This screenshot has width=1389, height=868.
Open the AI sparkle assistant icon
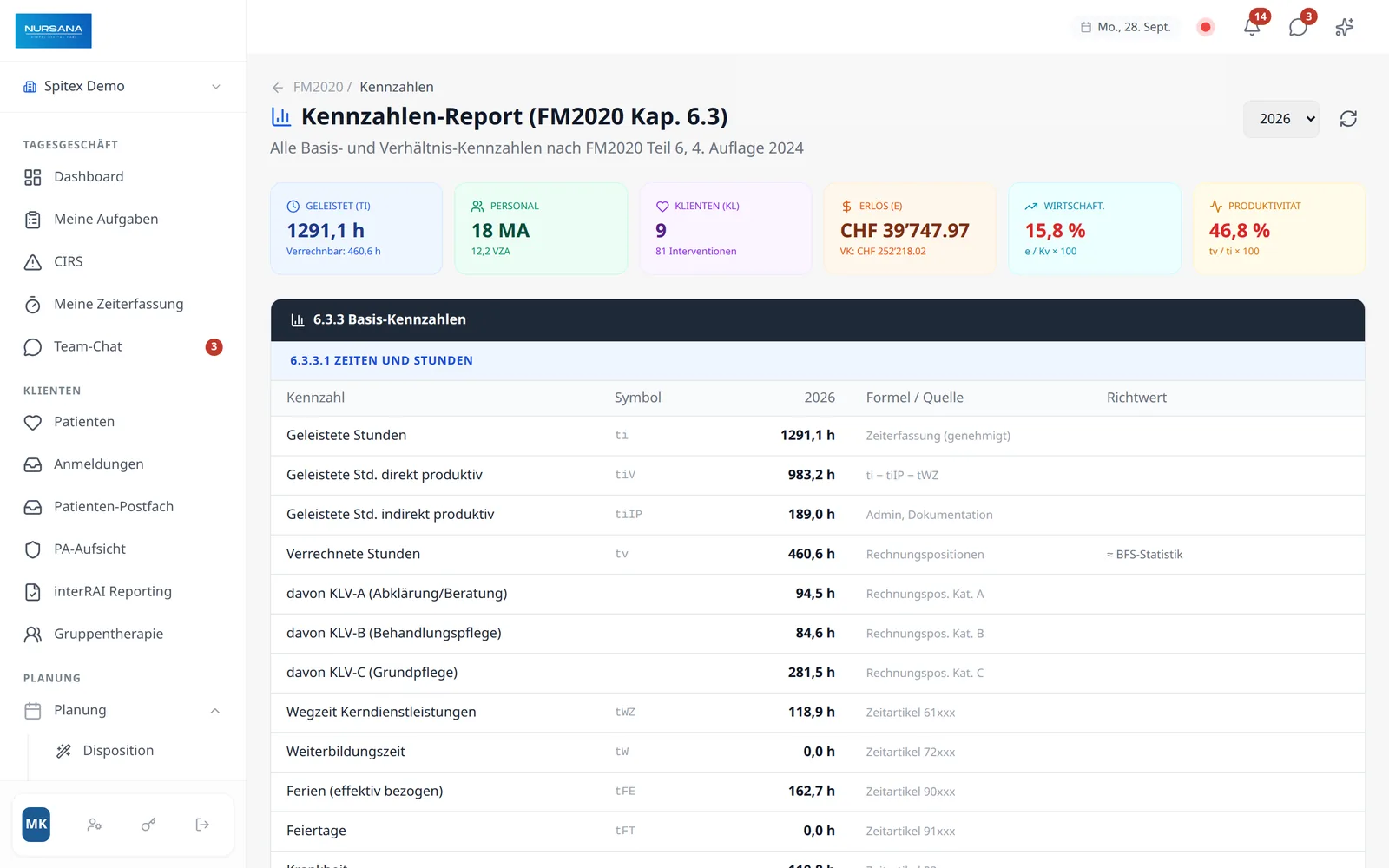click(x=1345, y=27)
